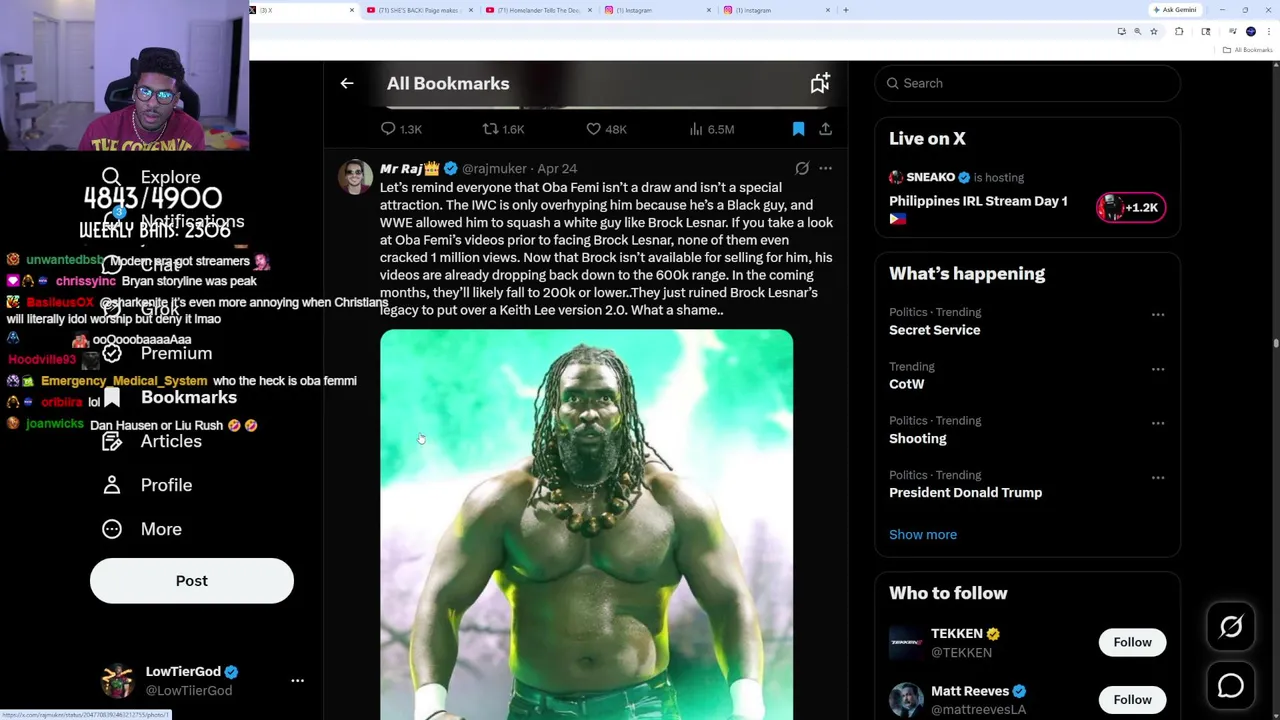1280x720 pixels.
Task: Switch to the Homelander YouTube tab
Action: point(539,10)
